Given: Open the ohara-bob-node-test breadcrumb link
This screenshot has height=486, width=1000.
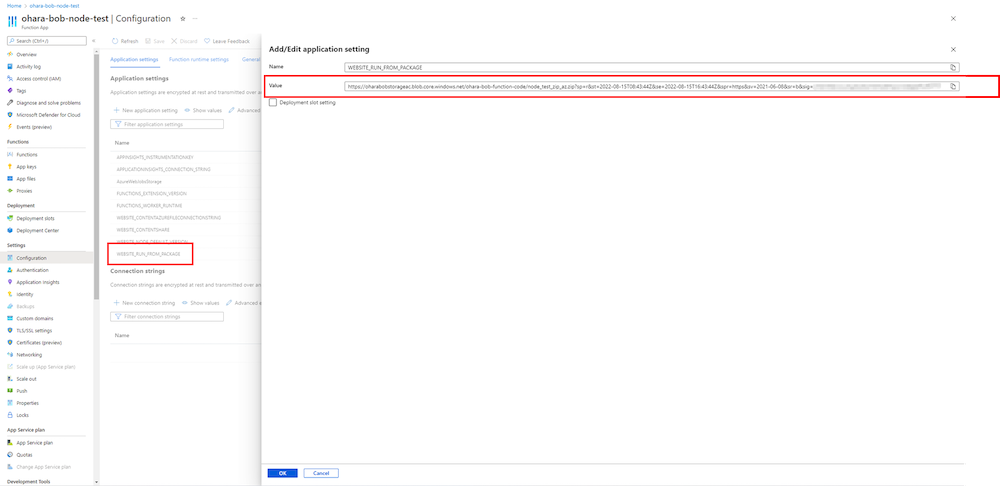Looking at the screenshot, I should (x=54, y=6).
